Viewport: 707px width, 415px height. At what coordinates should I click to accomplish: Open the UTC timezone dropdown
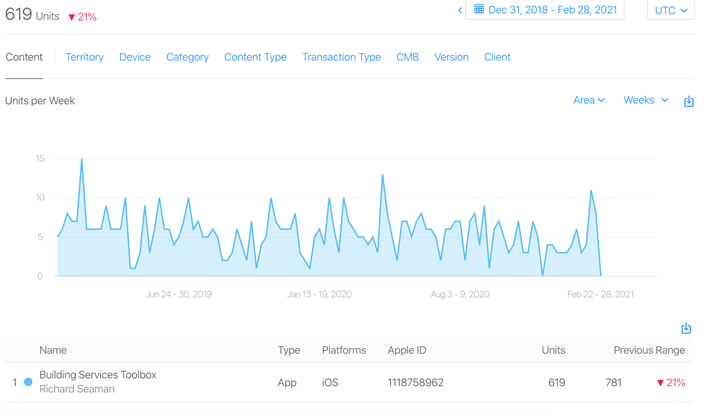pyautogui.click(x=671, y=10)
